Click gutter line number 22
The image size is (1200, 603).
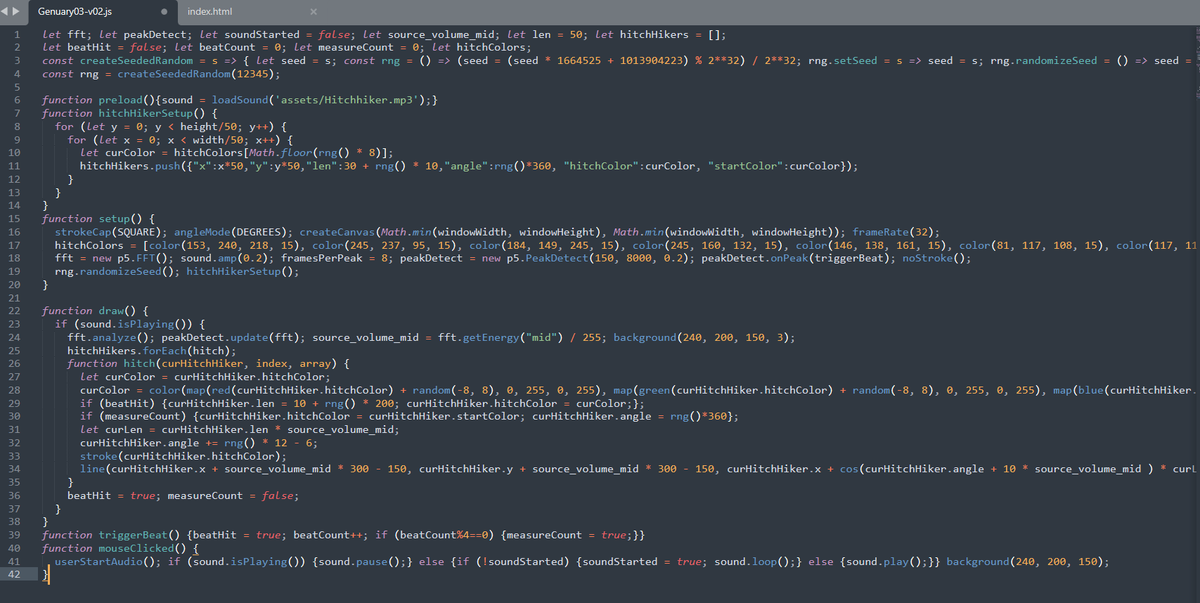pyautogui.click(x=14, y=310)
